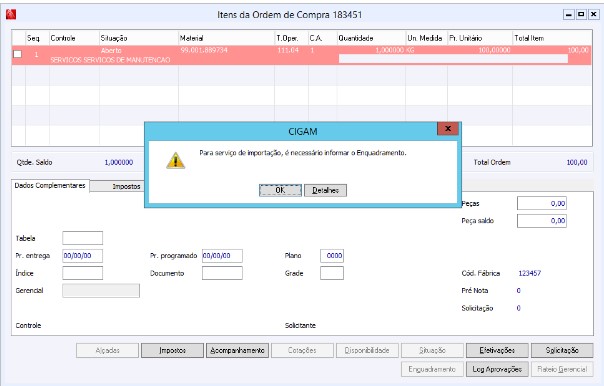This screenshot has height=386, width=604.
Task: Click the Peças value field
Action: coord(542,203)
